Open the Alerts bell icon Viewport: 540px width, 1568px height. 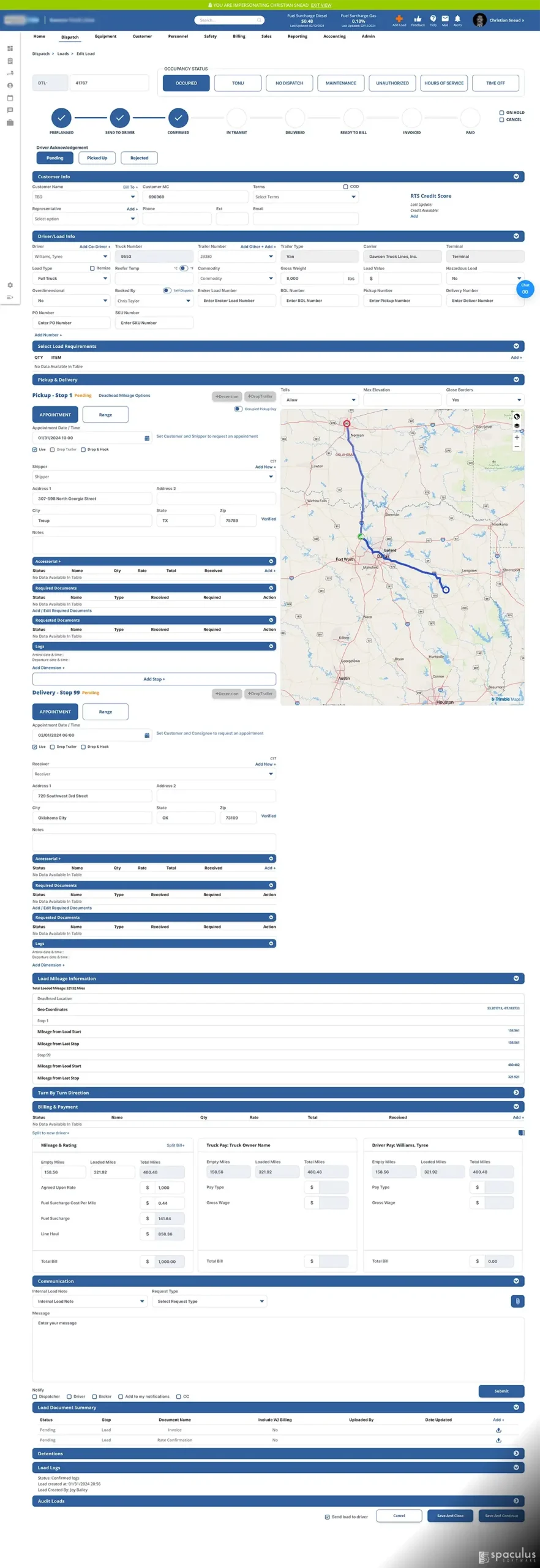[457, 18]
